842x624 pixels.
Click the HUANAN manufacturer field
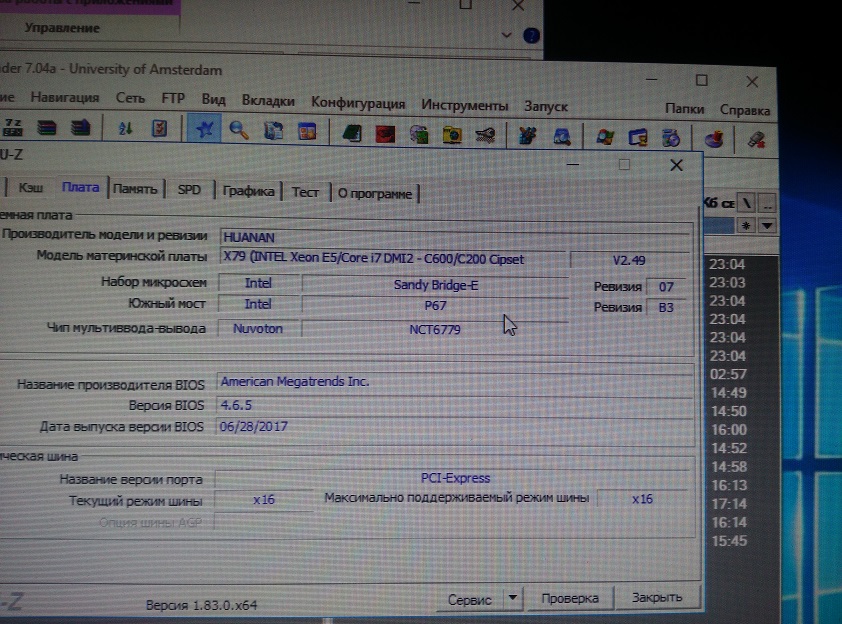pos(455,237)
